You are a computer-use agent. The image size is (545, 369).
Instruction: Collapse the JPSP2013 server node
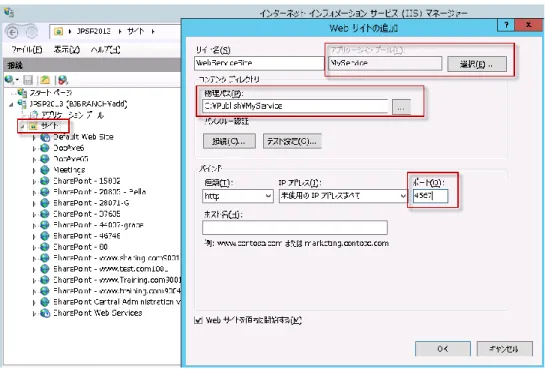11,105
